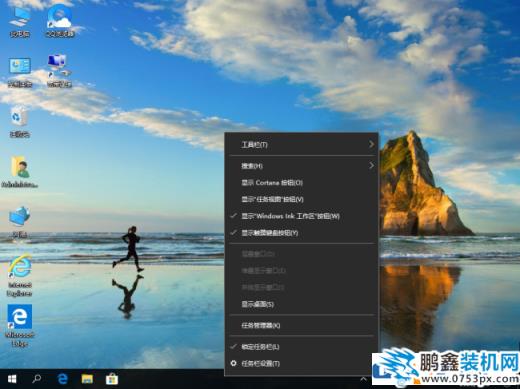This screenshot has height=389, width=520.
Task: Uncheck 显示触摸键盘按钮(Y) option
Action: pos(301,233)
